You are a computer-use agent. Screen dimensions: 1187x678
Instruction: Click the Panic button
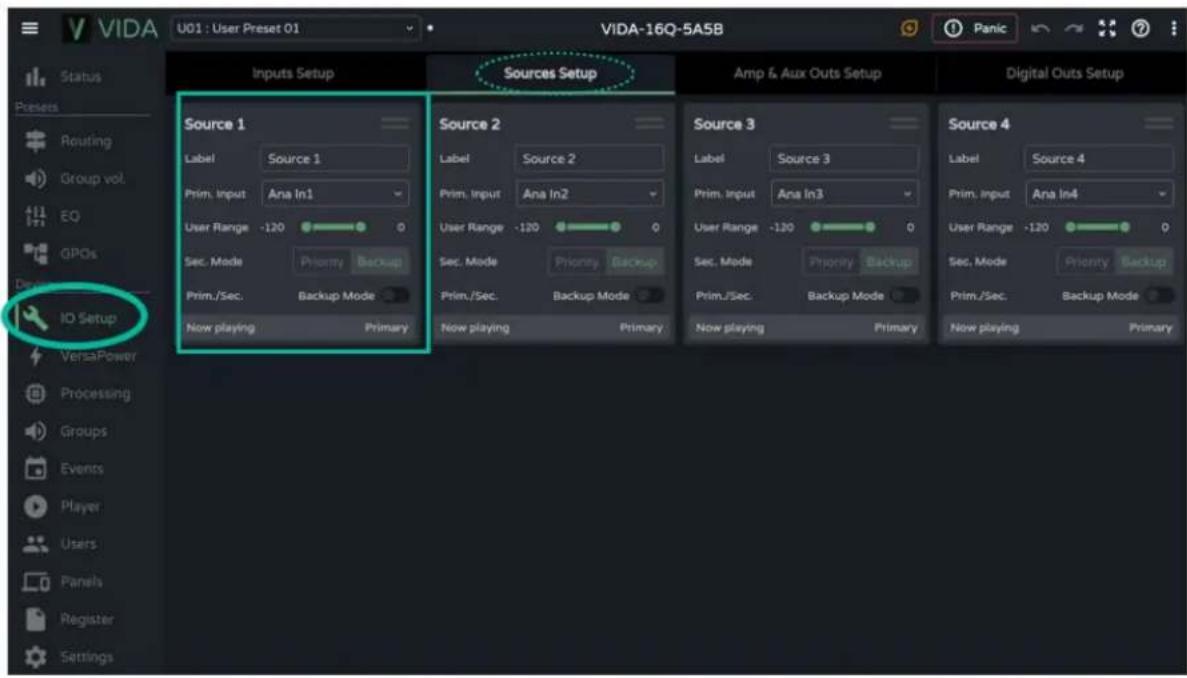coord(975,29)
